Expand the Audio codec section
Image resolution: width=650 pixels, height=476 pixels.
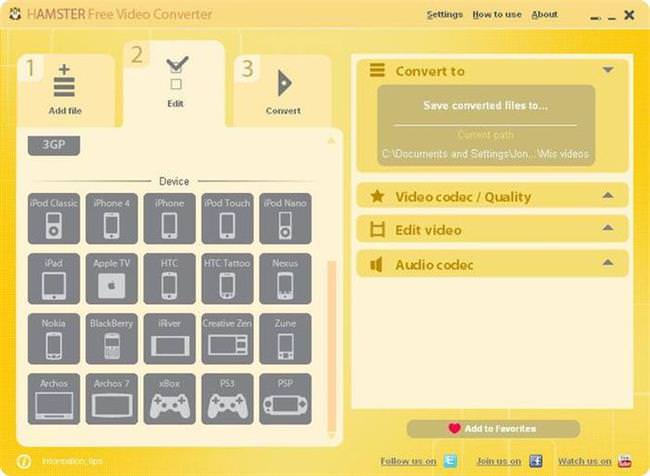[492, 264]
